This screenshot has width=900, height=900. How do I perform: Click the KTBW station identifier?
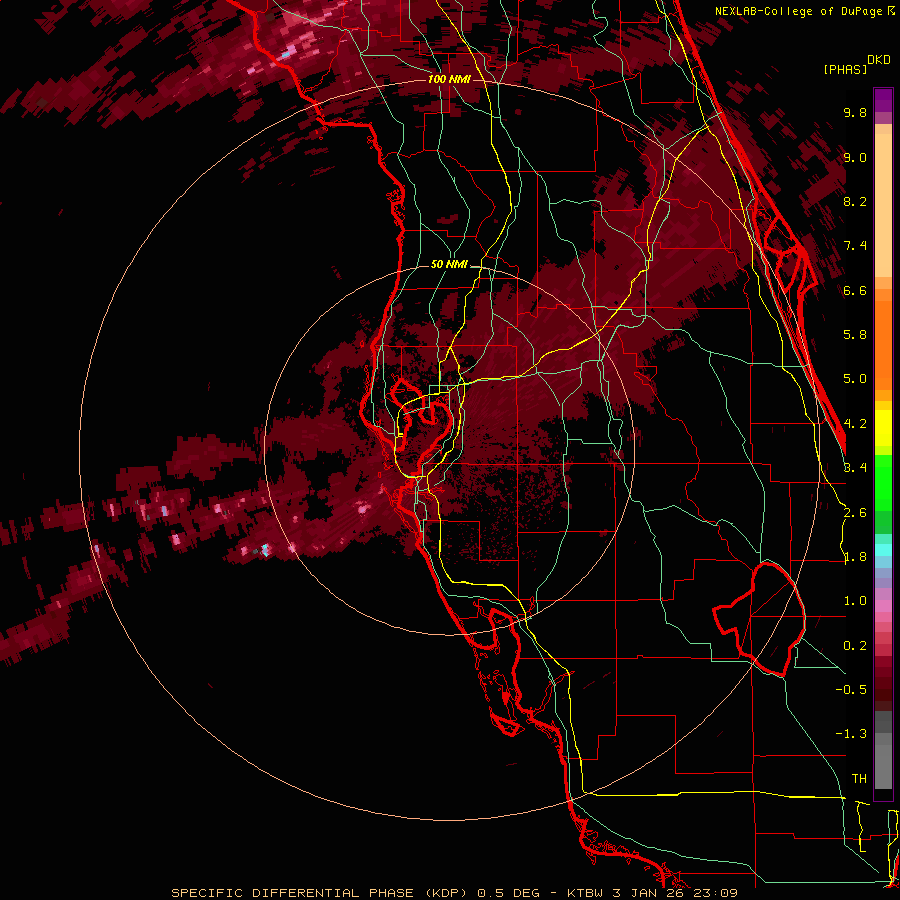point(587,893)
